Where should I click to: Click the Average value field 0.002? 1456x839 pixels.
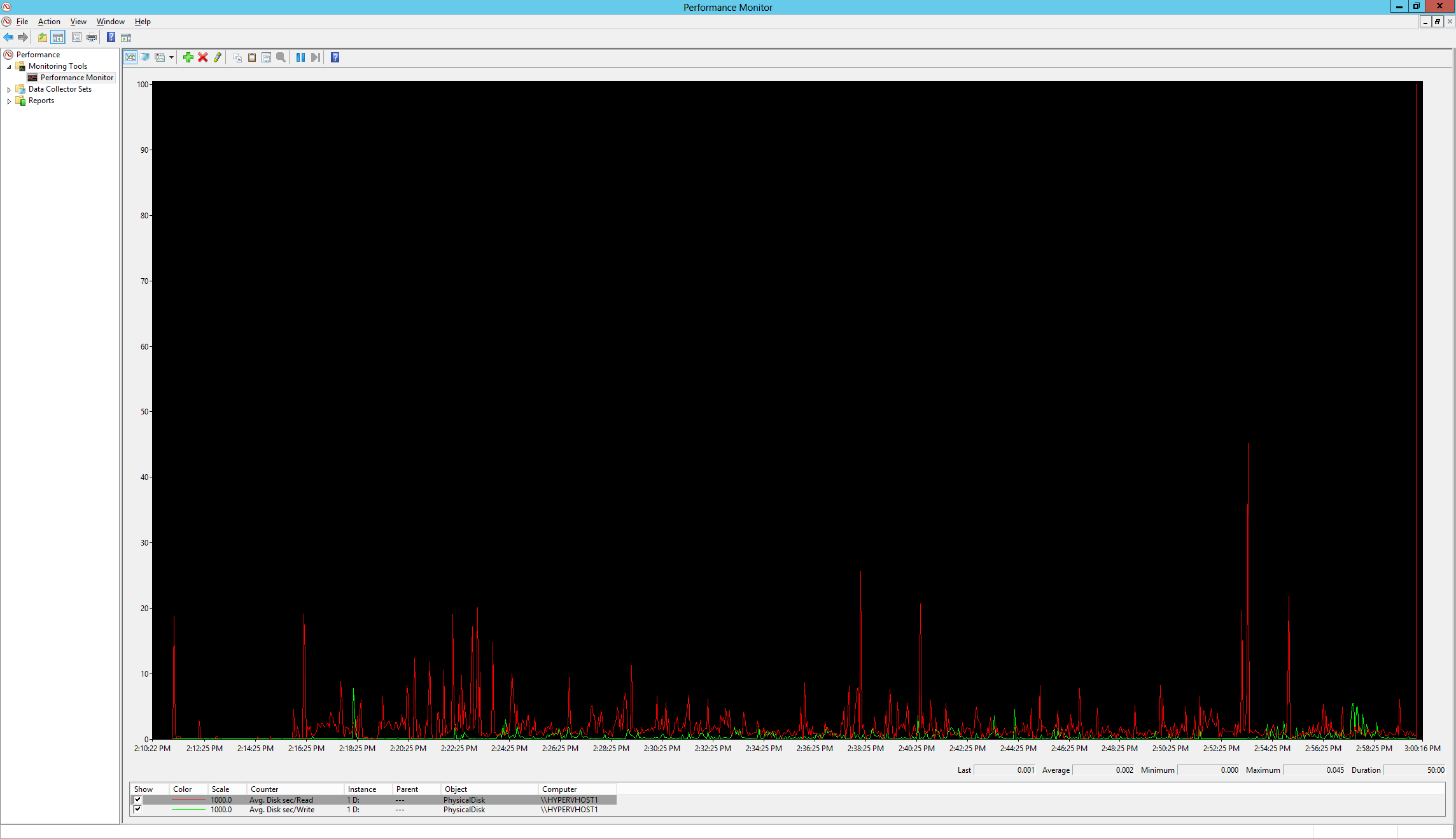pyautogui.click(x=1103, y=770)
